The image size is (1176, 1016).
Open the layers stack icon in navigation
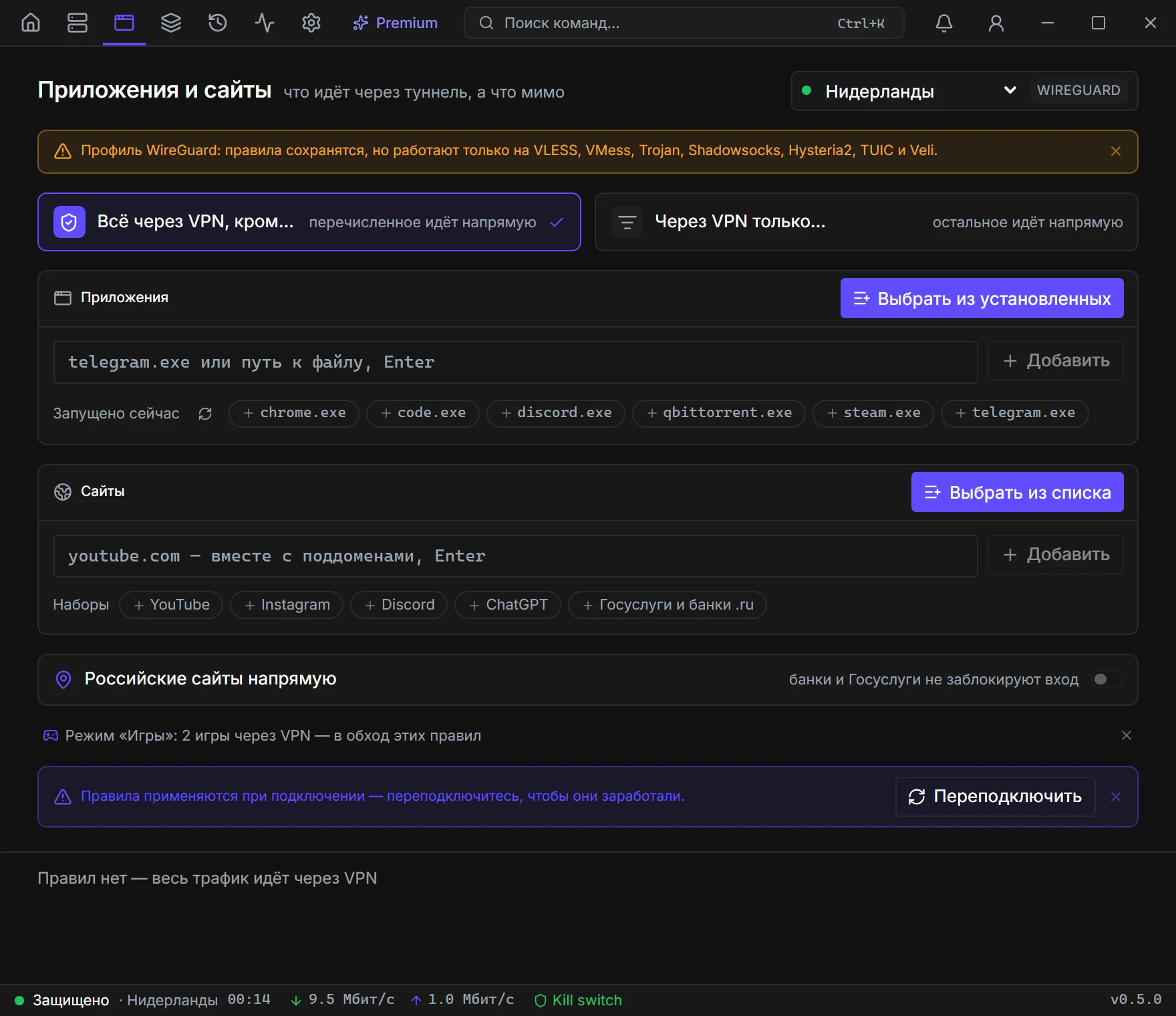[x=171, y=23]
